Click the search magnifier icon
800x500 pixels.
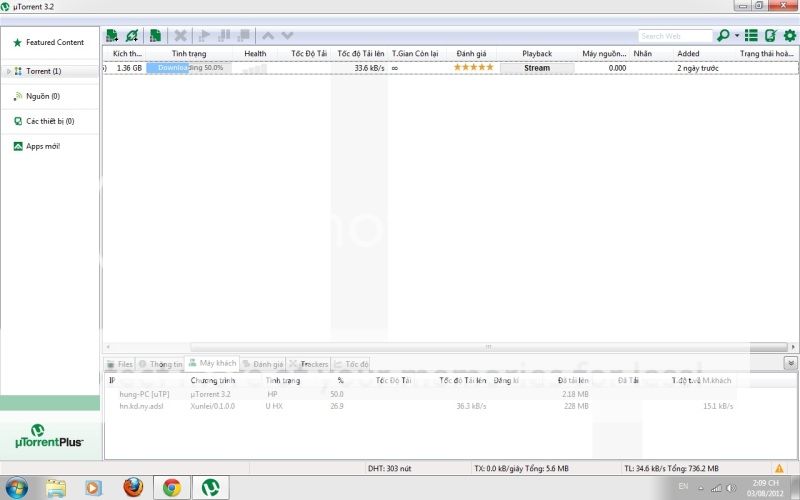[x=723, y=36]
